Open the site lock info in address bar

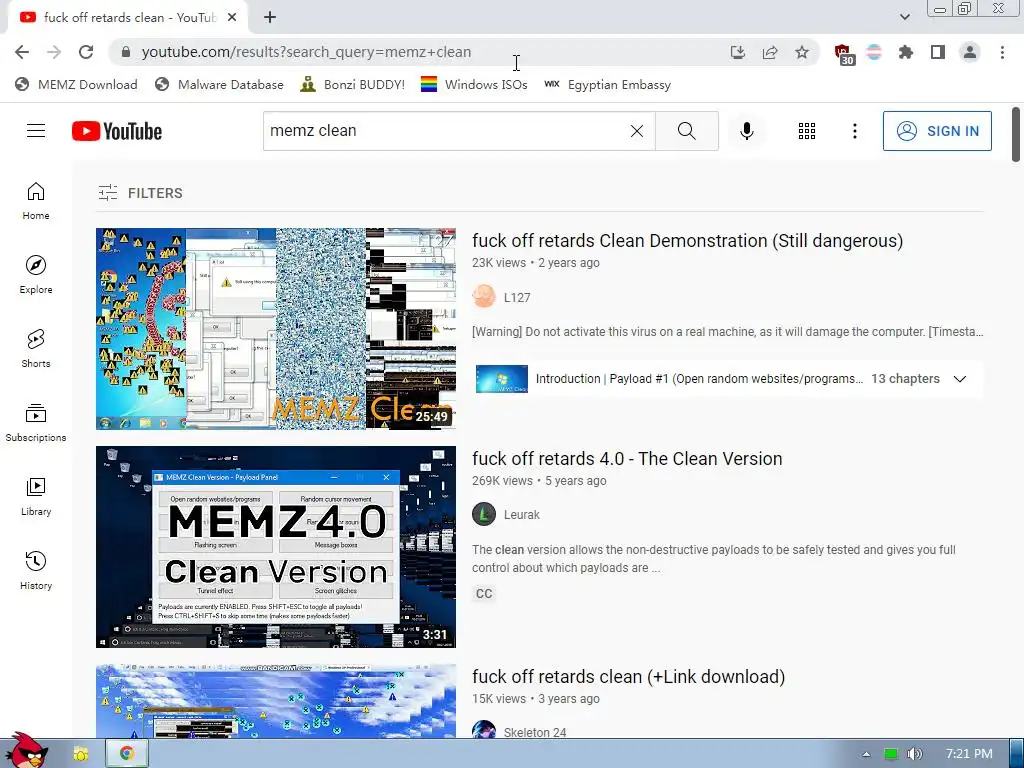pyautogui.click(x=126, y=52)
